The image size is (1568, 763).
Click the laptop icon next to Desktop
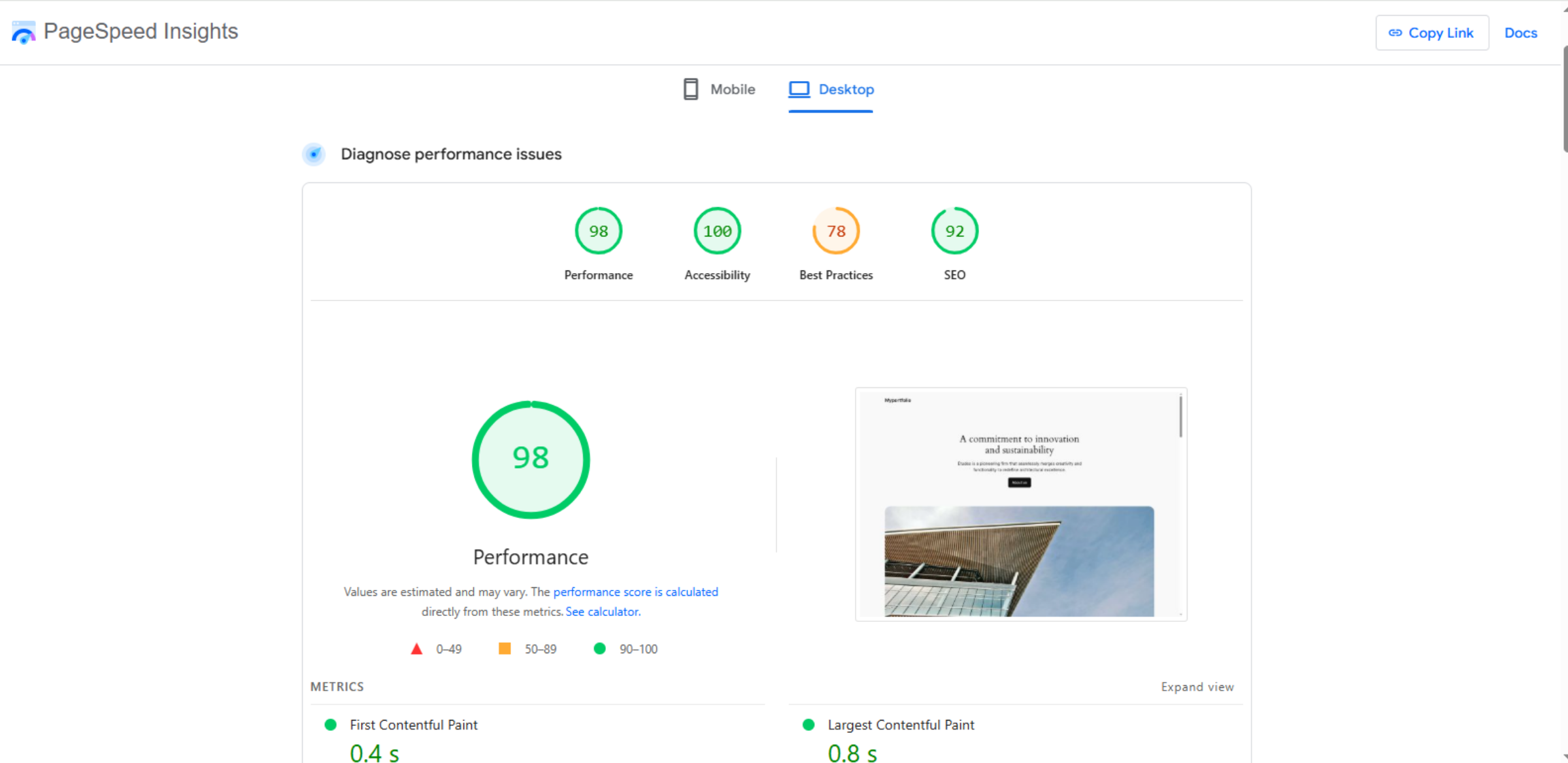[798, 89]
